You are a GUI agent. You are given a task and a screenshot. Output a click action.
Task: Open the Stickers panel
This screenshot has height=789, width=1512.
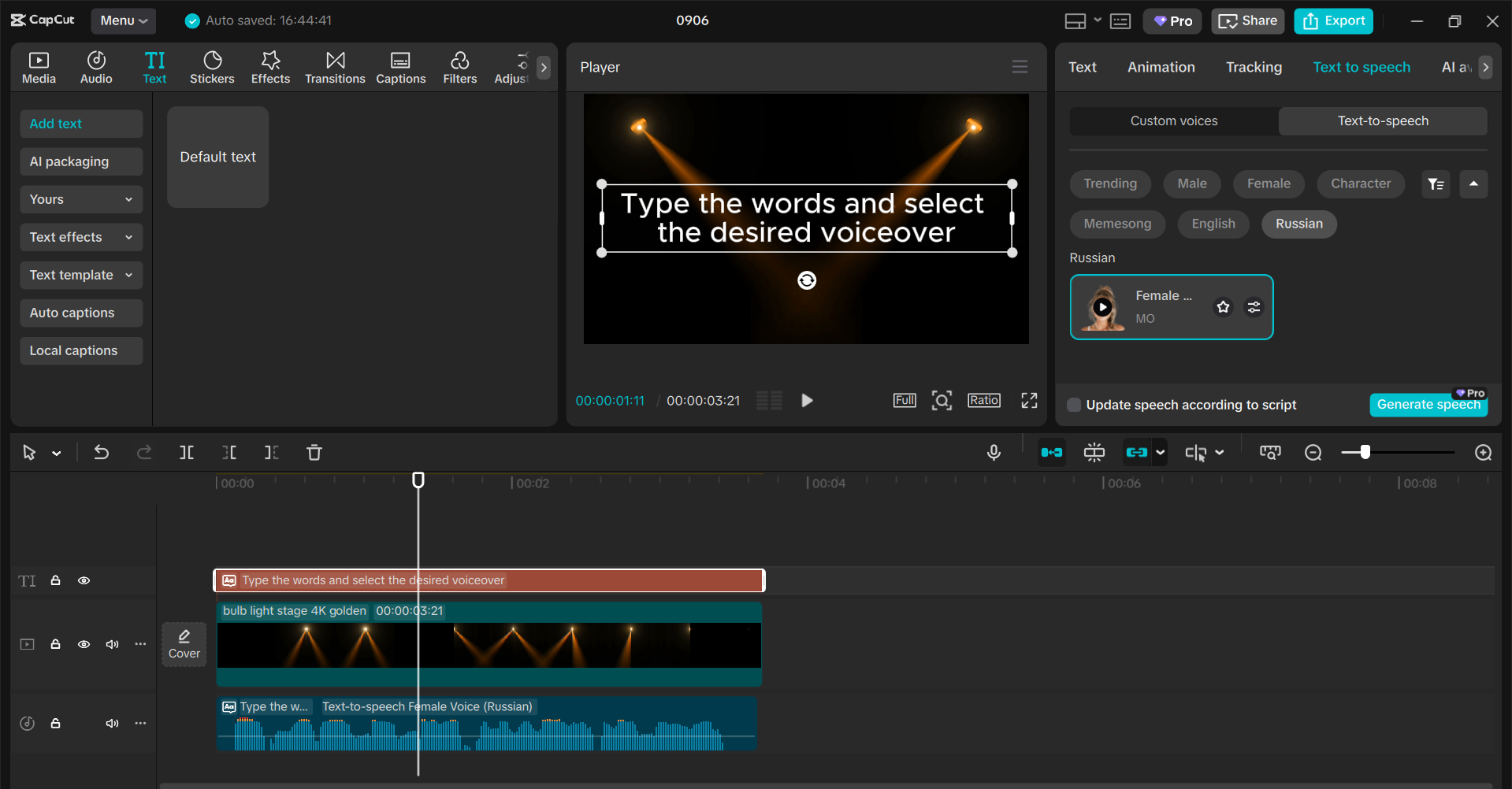click(212, 68)
